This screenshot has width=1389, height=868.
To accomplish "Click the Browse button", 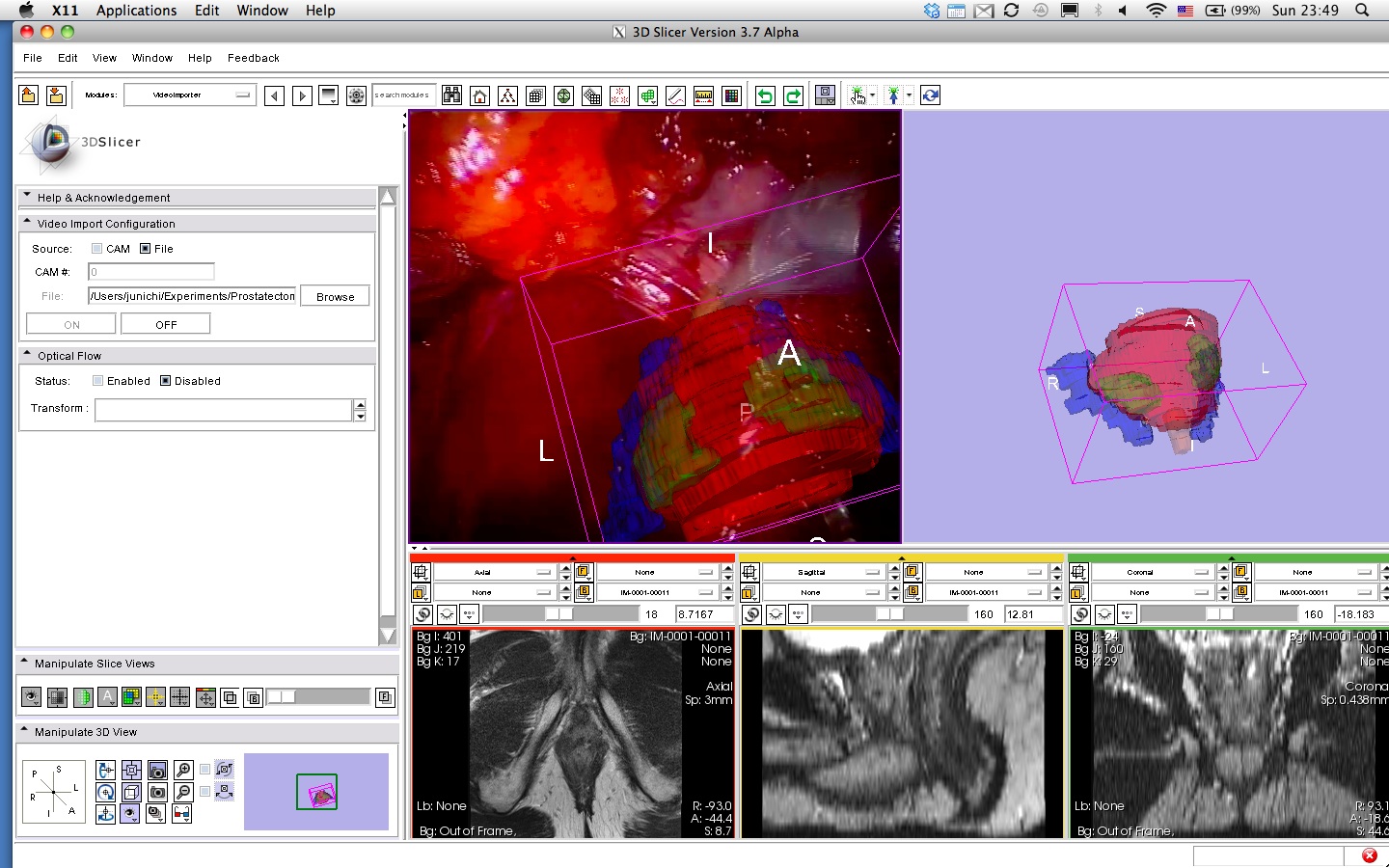I will pyautogui.click(x=335, y=297).
